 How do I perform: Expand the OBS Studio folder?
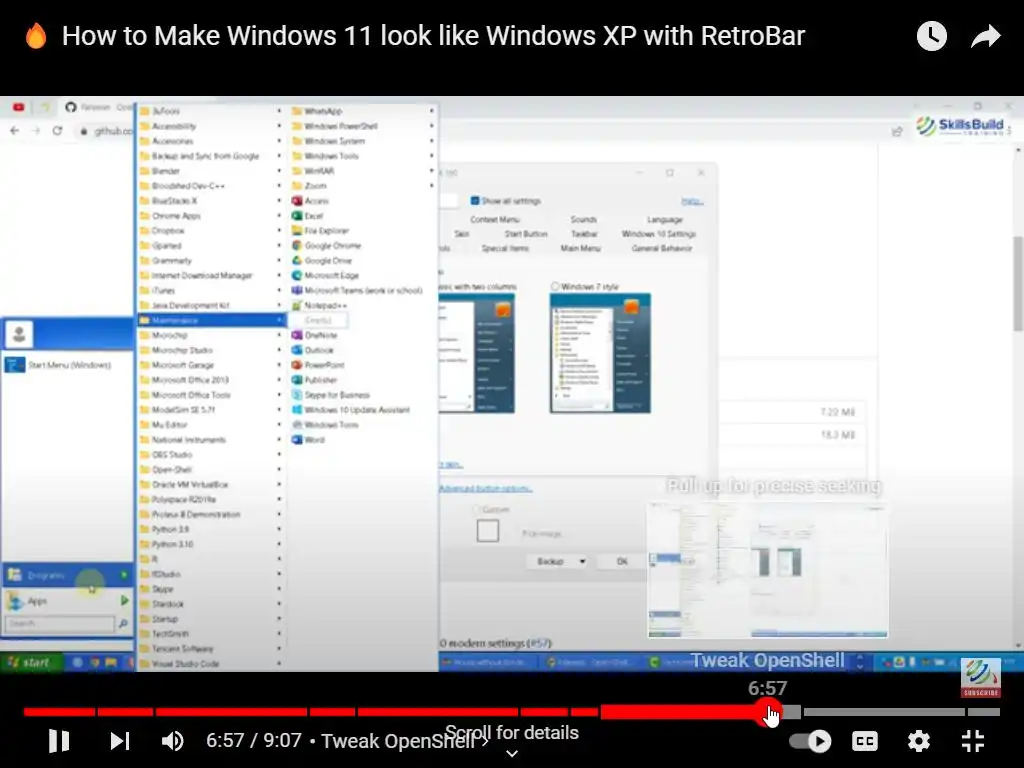(211, 455)
